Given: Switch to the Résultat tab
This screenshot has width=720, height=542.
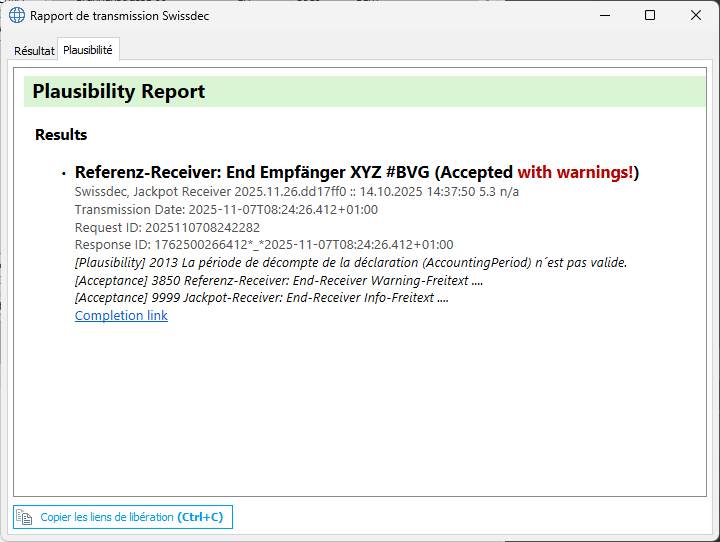Looking at the screenshot, I should pos(34,50).
